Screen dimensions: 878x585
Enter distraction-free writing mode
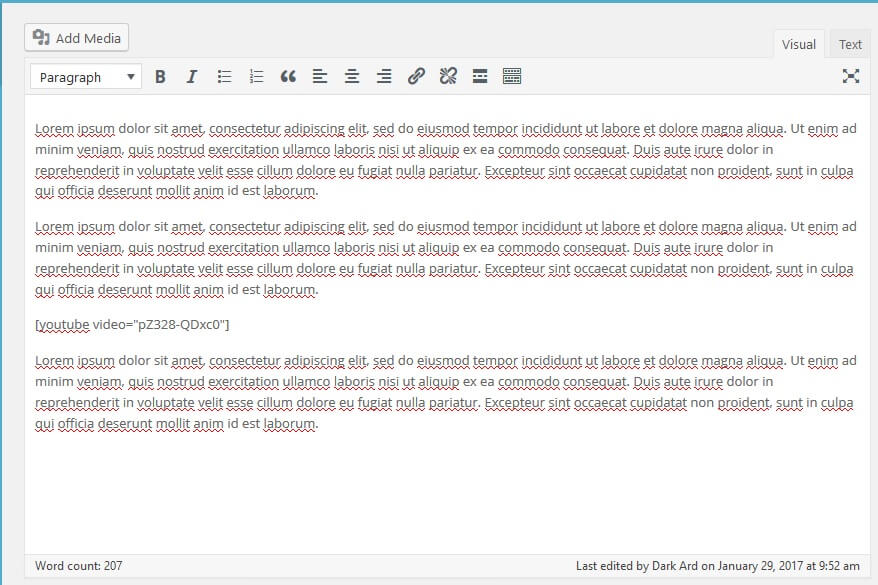pos(850,77)
